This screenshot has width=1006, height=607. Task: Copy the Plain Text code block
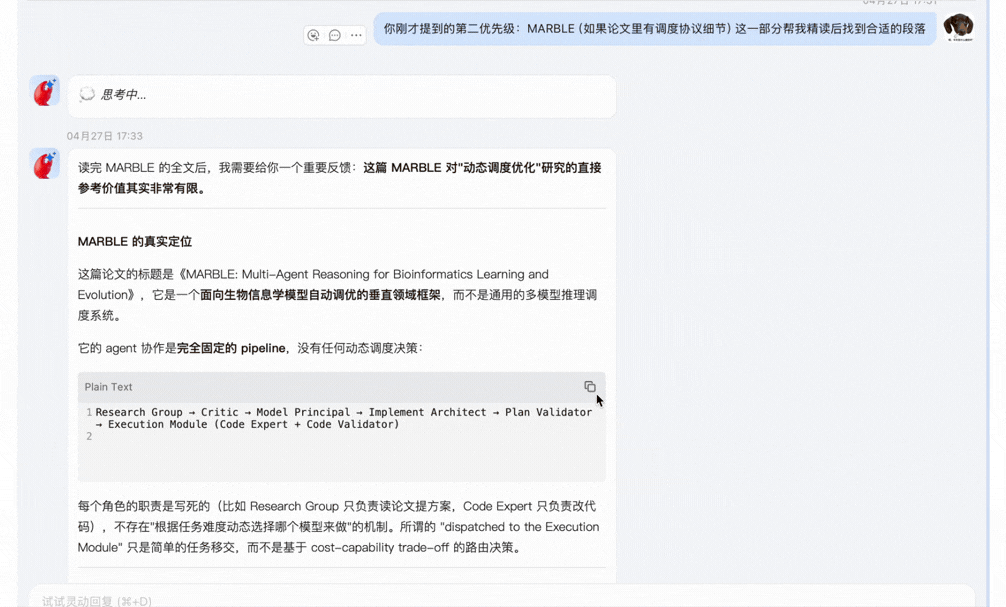(x=590, y=386)
